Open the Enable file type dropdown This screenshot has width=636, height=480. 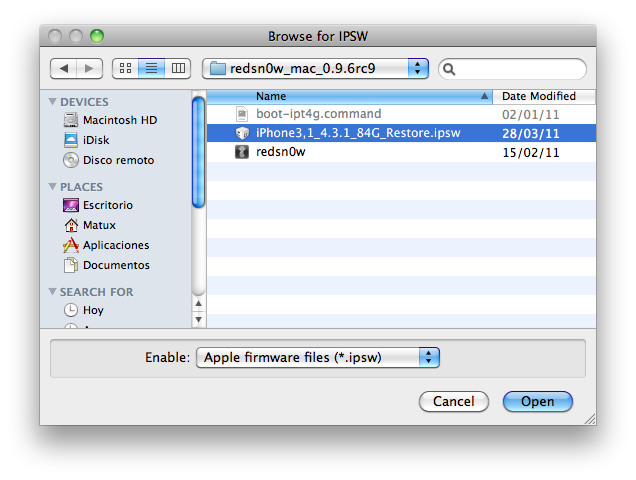318,357
